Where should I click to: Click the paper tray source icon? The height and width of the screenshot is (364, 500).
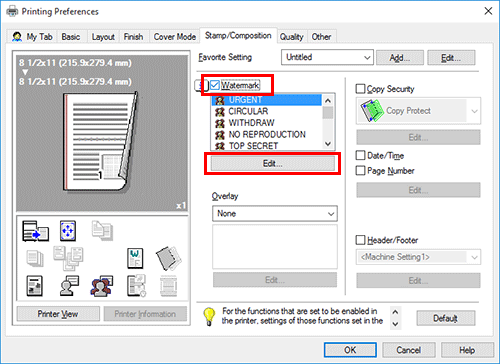tap(35, 231)
